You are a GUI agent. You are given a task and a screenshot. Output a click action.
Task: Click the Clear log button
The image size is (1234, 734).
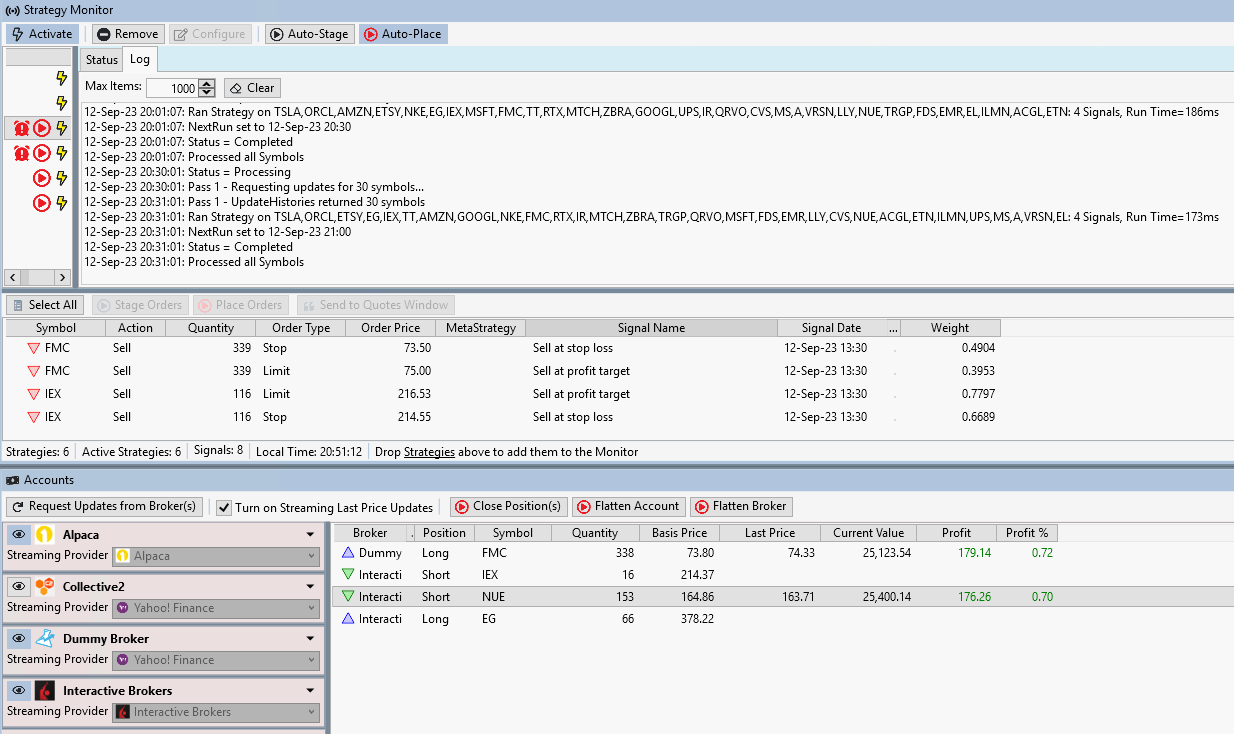tap(252, 88)
